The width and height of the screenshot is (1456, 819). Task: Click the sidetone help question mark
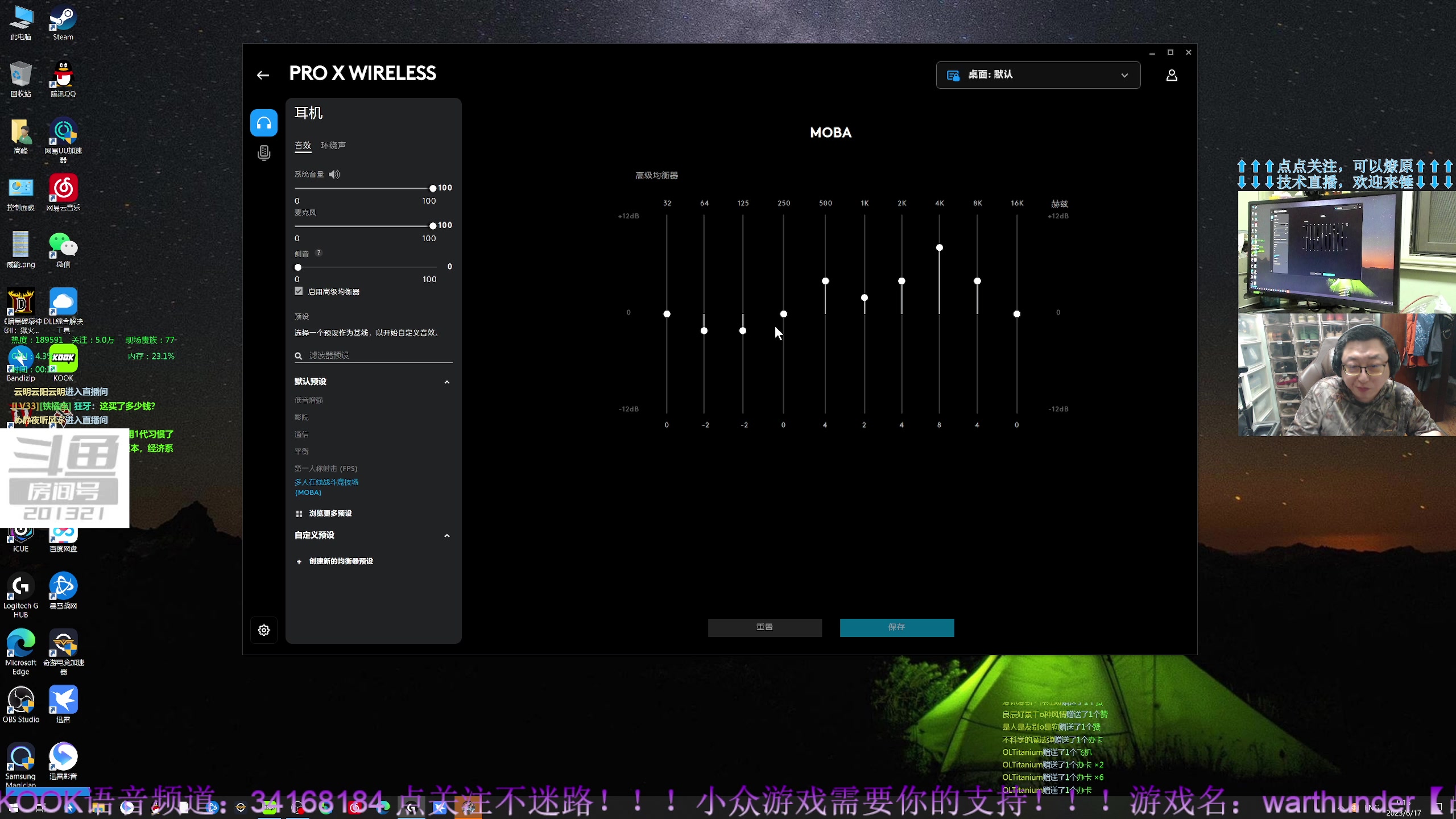tap(318, 253)
